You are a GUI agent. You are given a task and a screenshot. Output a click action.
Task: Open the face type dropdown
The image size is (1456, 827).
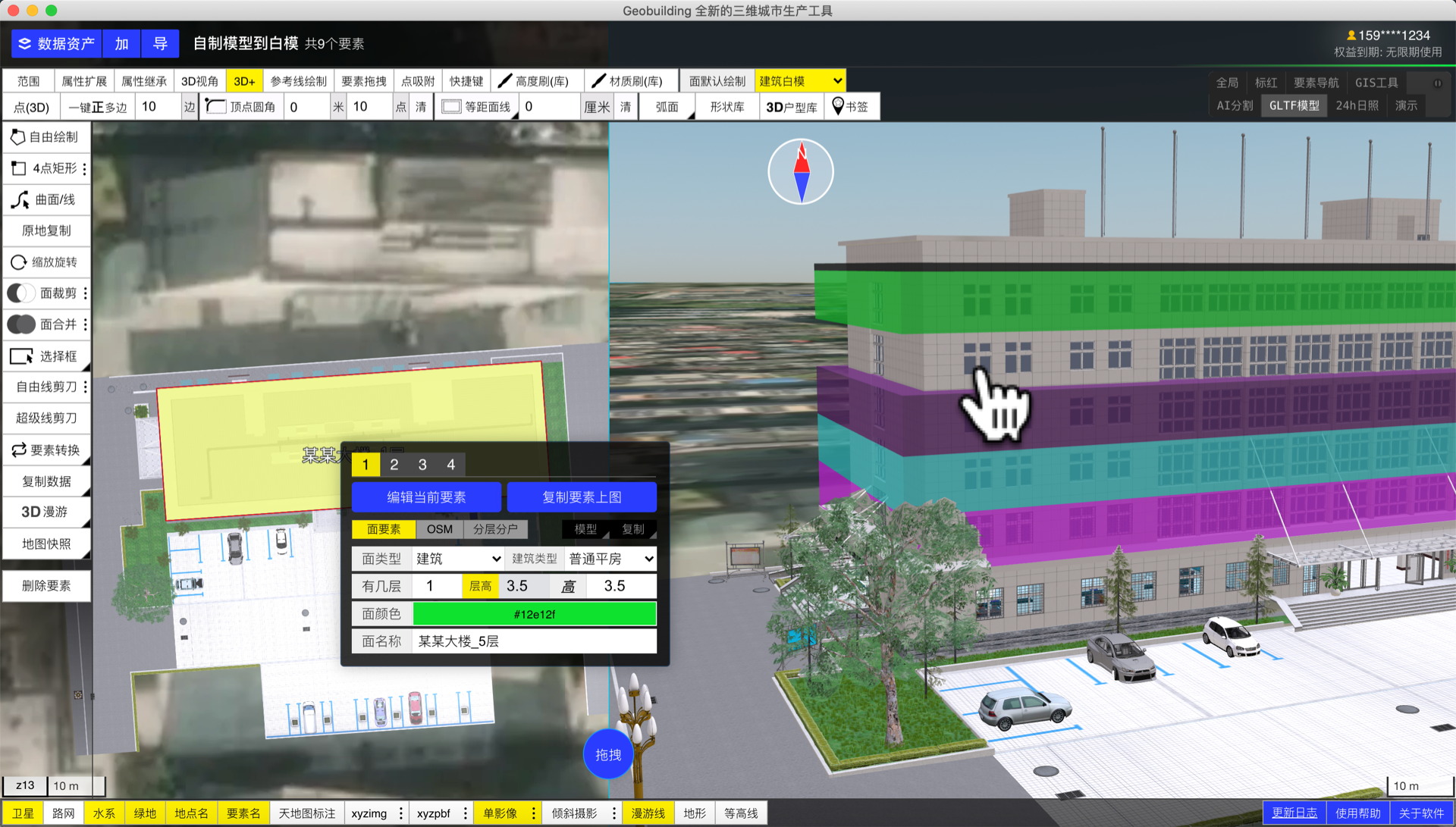click(x=458, y=559)
